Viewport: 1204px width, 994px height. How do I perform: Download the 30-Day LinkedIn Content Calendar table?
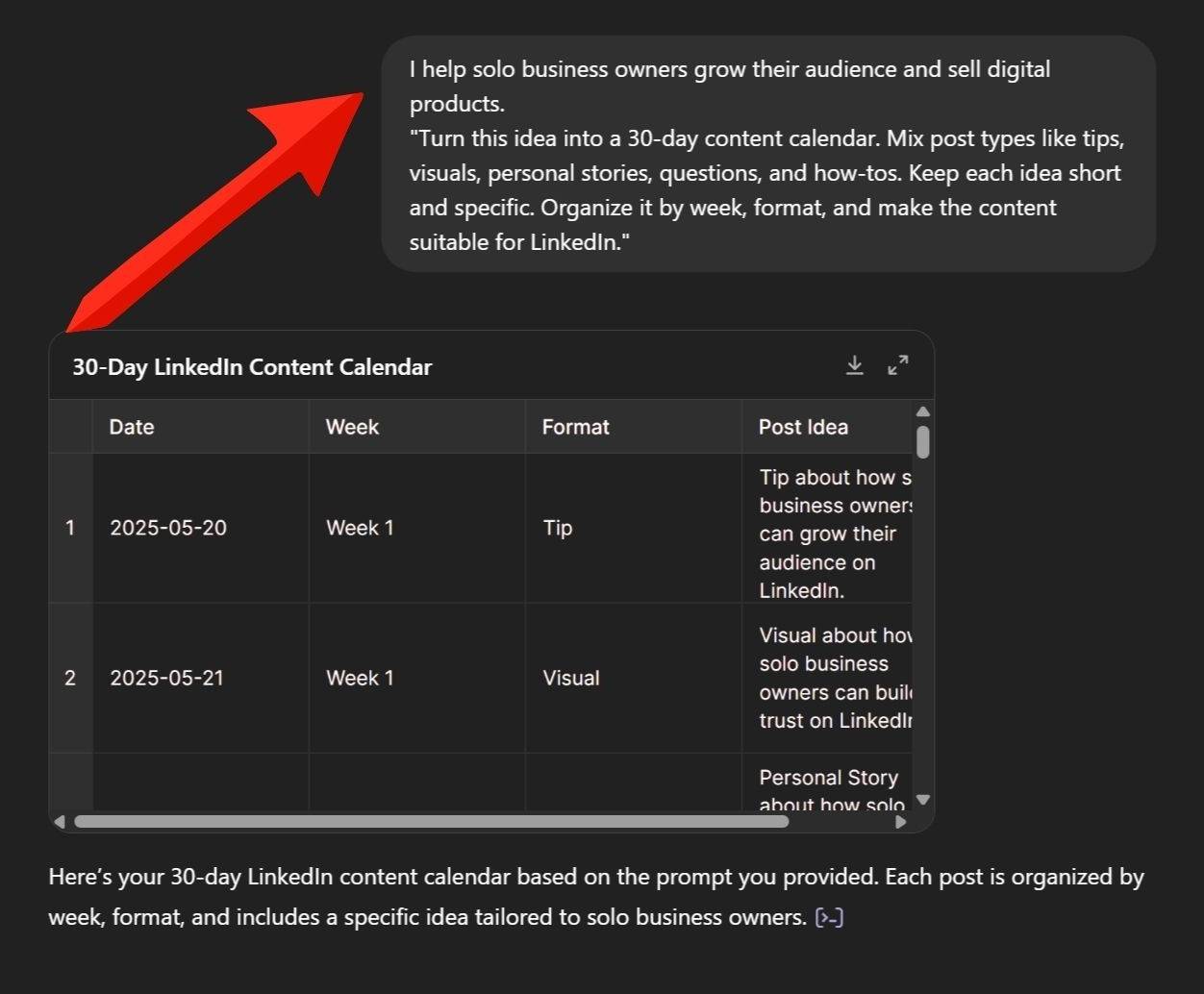coord(854,365)
